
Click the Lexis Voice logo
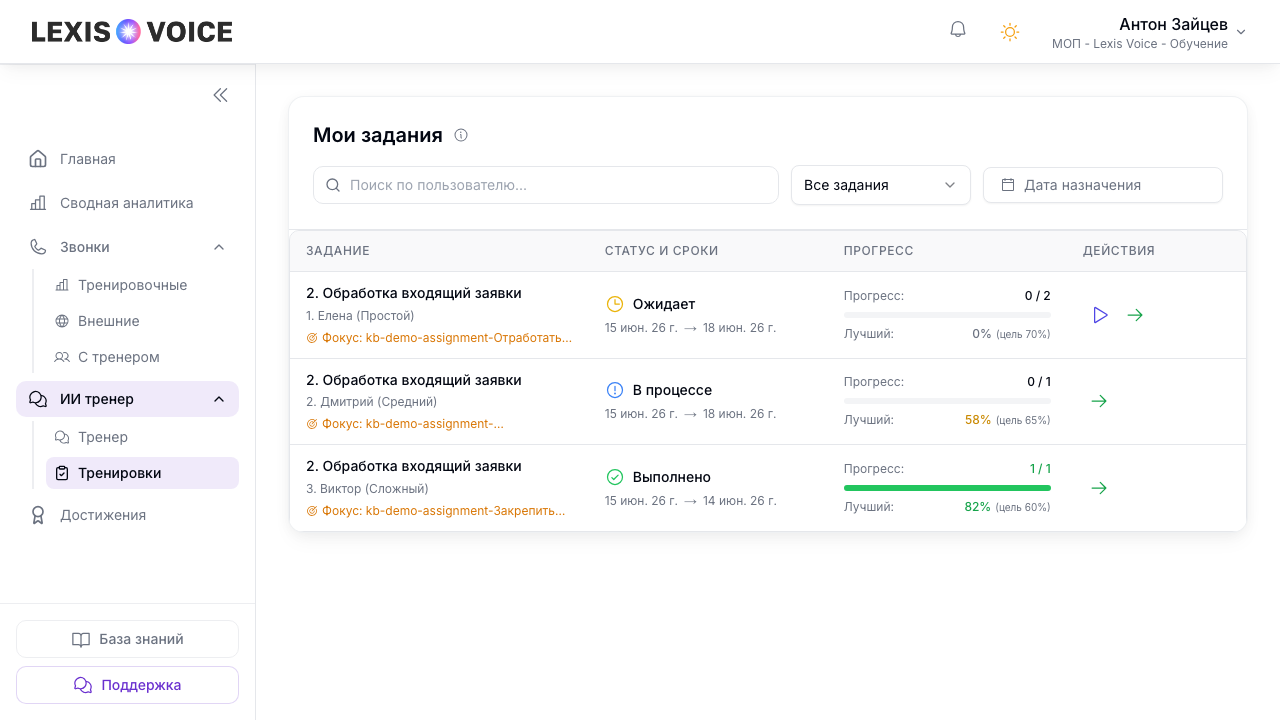(132, 32)
